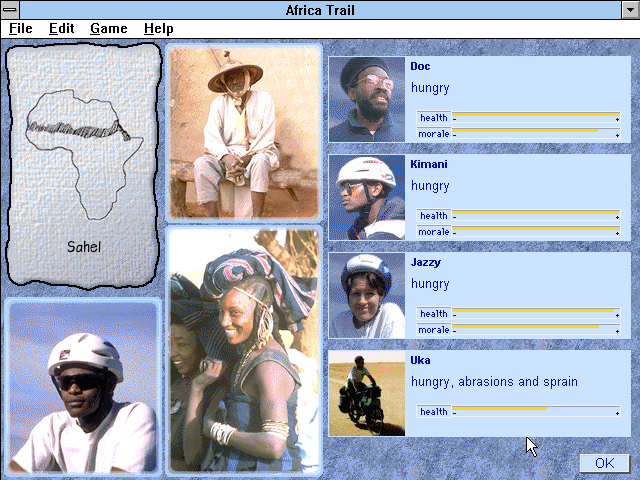The height and width of the screenshot is (480, 640).
Task: Click Doc's portrait photo
Action: (x=367, y=99)
